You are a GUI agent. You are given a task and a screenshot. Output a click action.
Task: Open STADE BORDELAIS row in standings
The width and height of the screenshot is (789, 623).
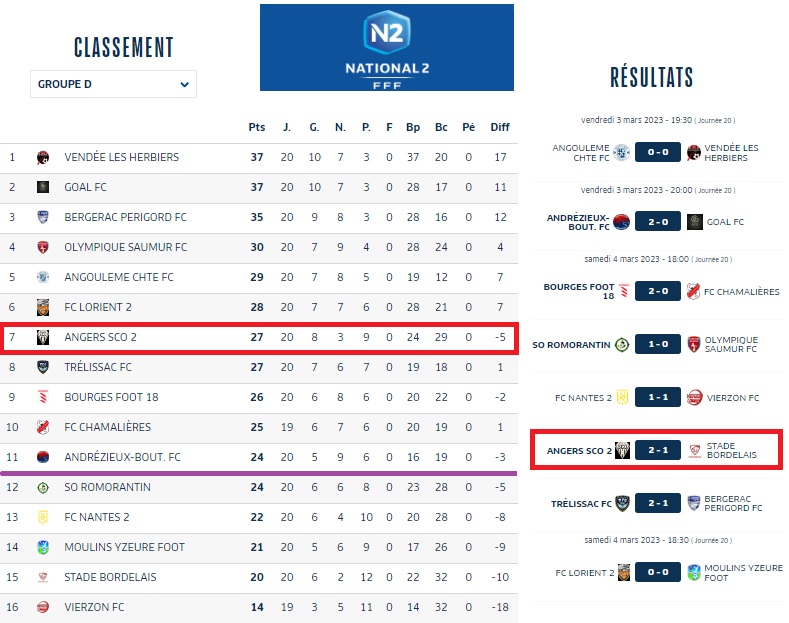259,577
